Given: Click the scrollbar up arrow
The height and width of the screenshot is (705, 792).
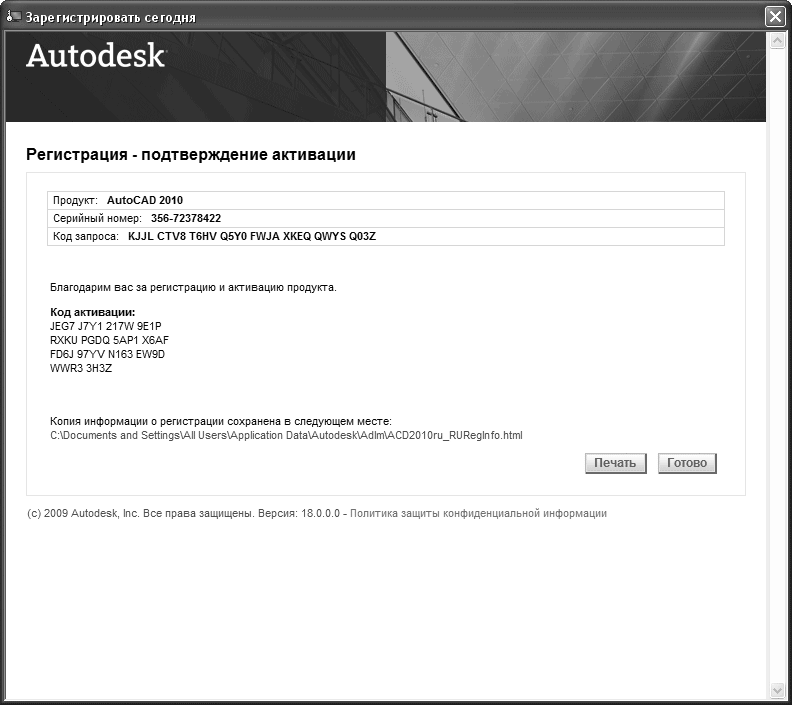Looking at the screenshot, I should coord(776,41).
